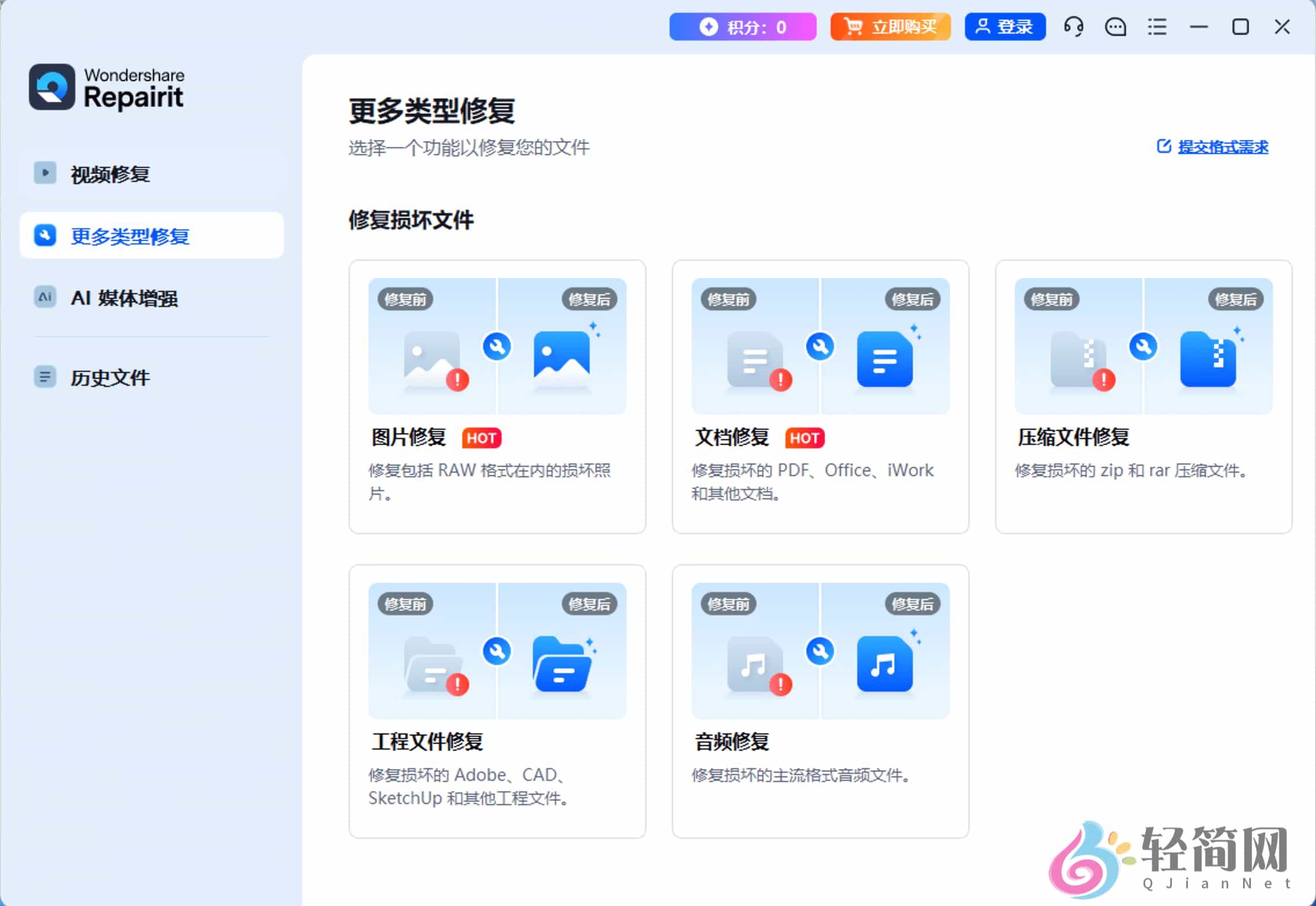
Task: Click the Wondershare Repairit logo icon
Action: pos(52,87)
